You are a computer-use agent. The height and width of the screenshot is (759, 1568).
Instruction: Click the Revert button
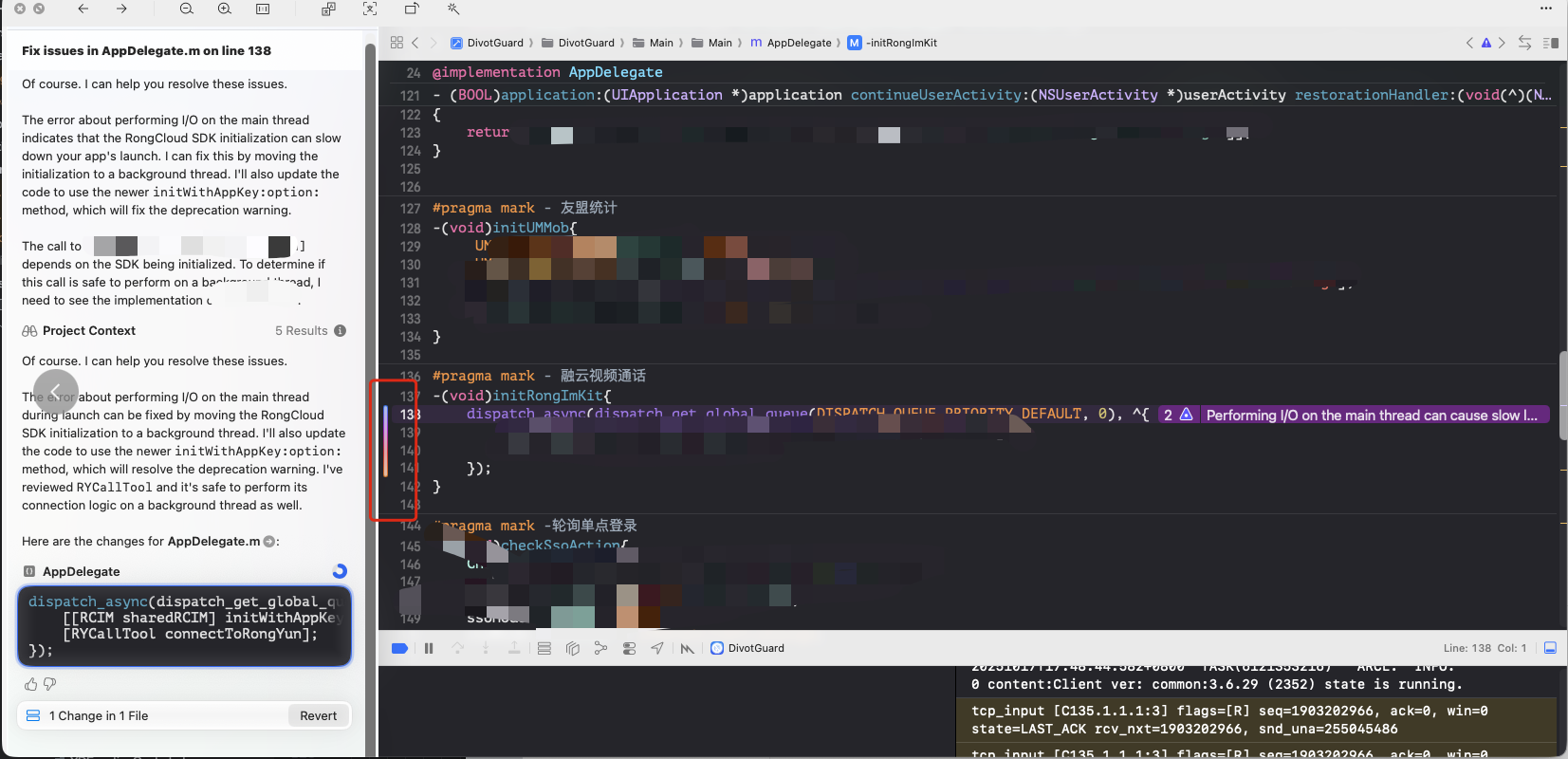tap(318, 716)
